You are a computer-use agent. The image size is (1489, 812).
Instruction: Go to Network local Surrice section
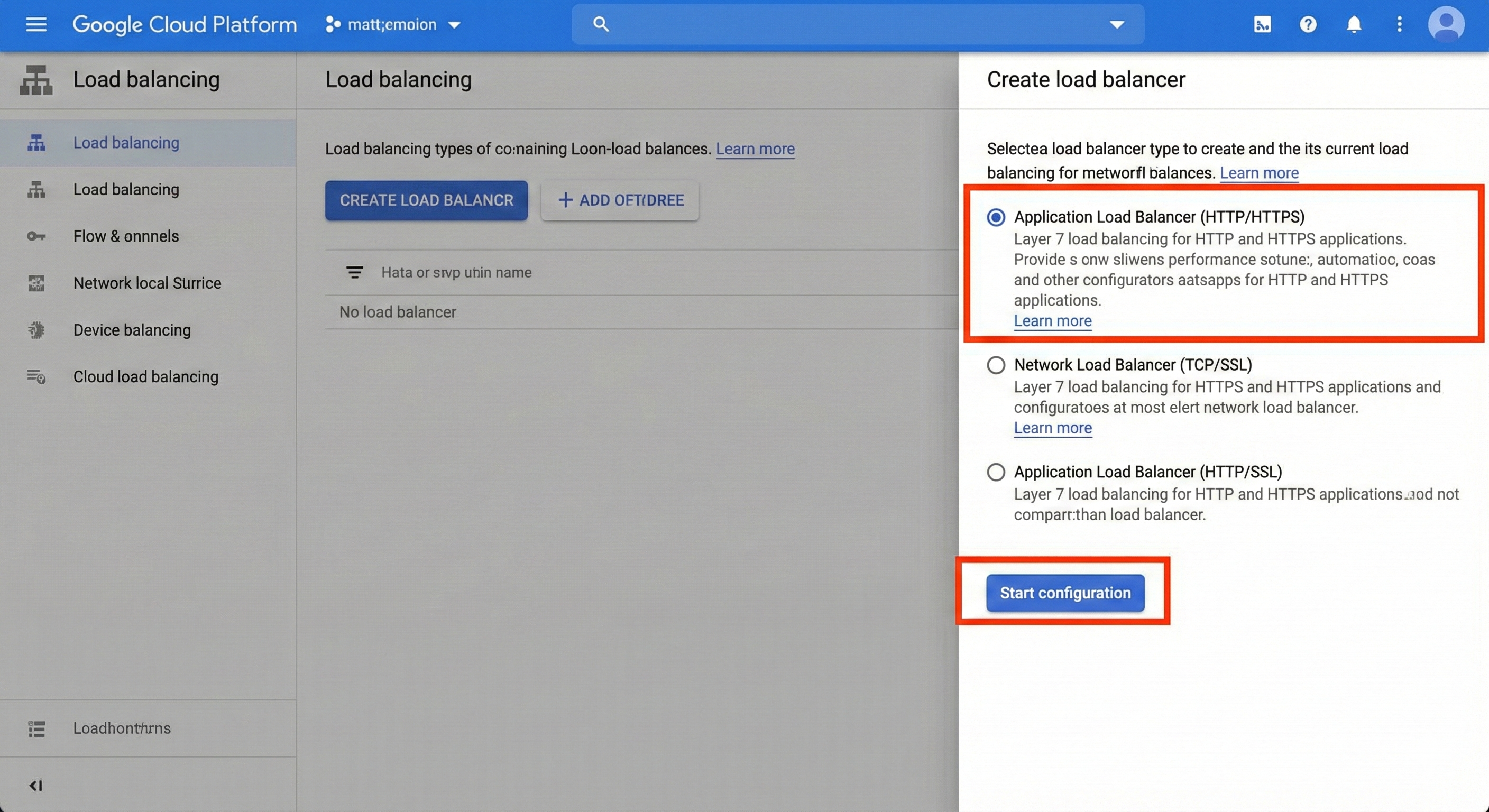click(x=147, y=283)
